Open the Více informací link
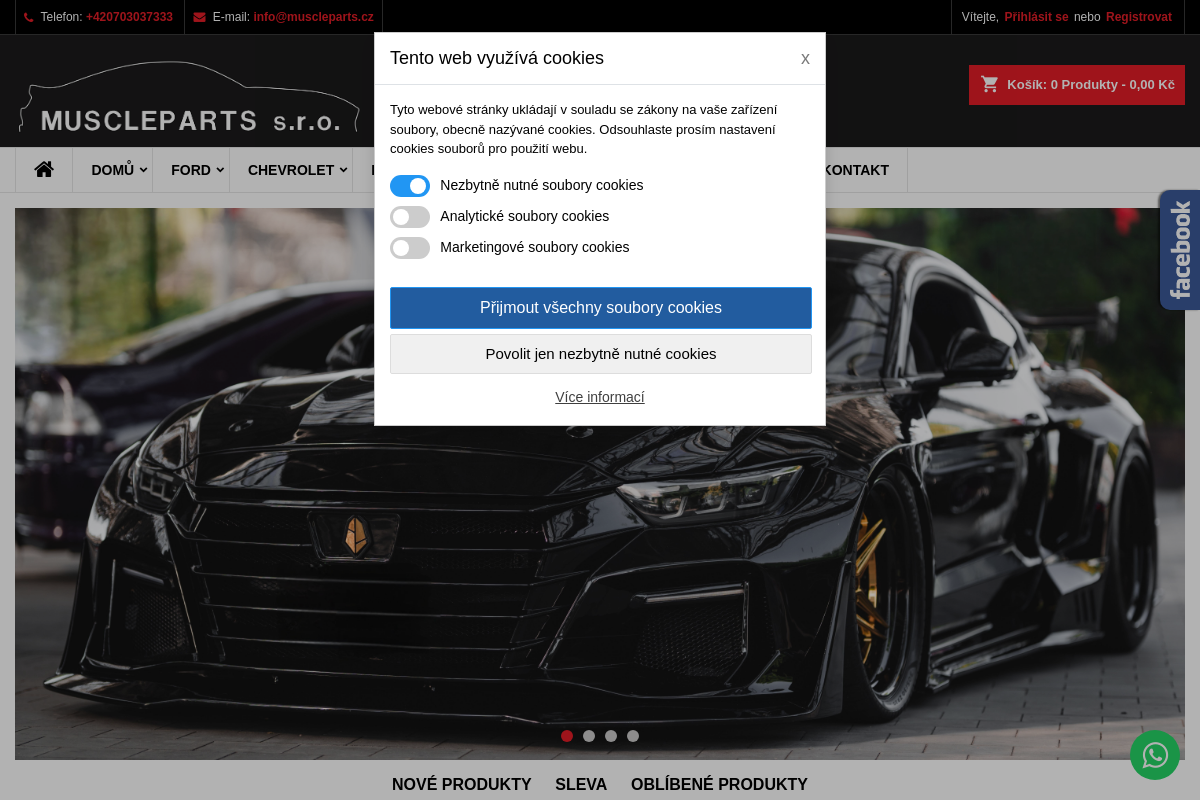This screenshot has height=800, width=1200. point(600,397)
